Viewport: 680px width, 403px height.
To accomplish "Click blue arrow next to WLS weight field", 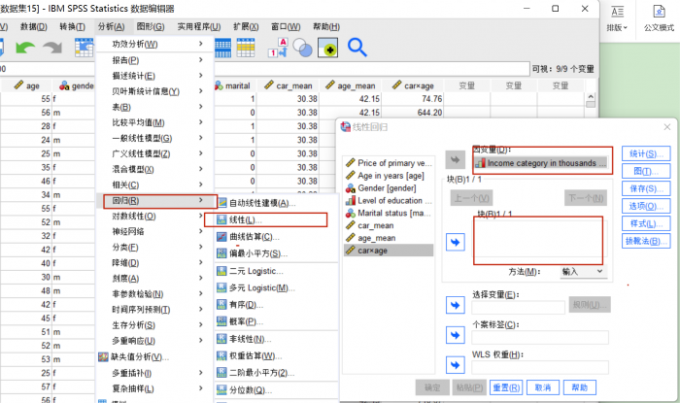I will (455, 365).
